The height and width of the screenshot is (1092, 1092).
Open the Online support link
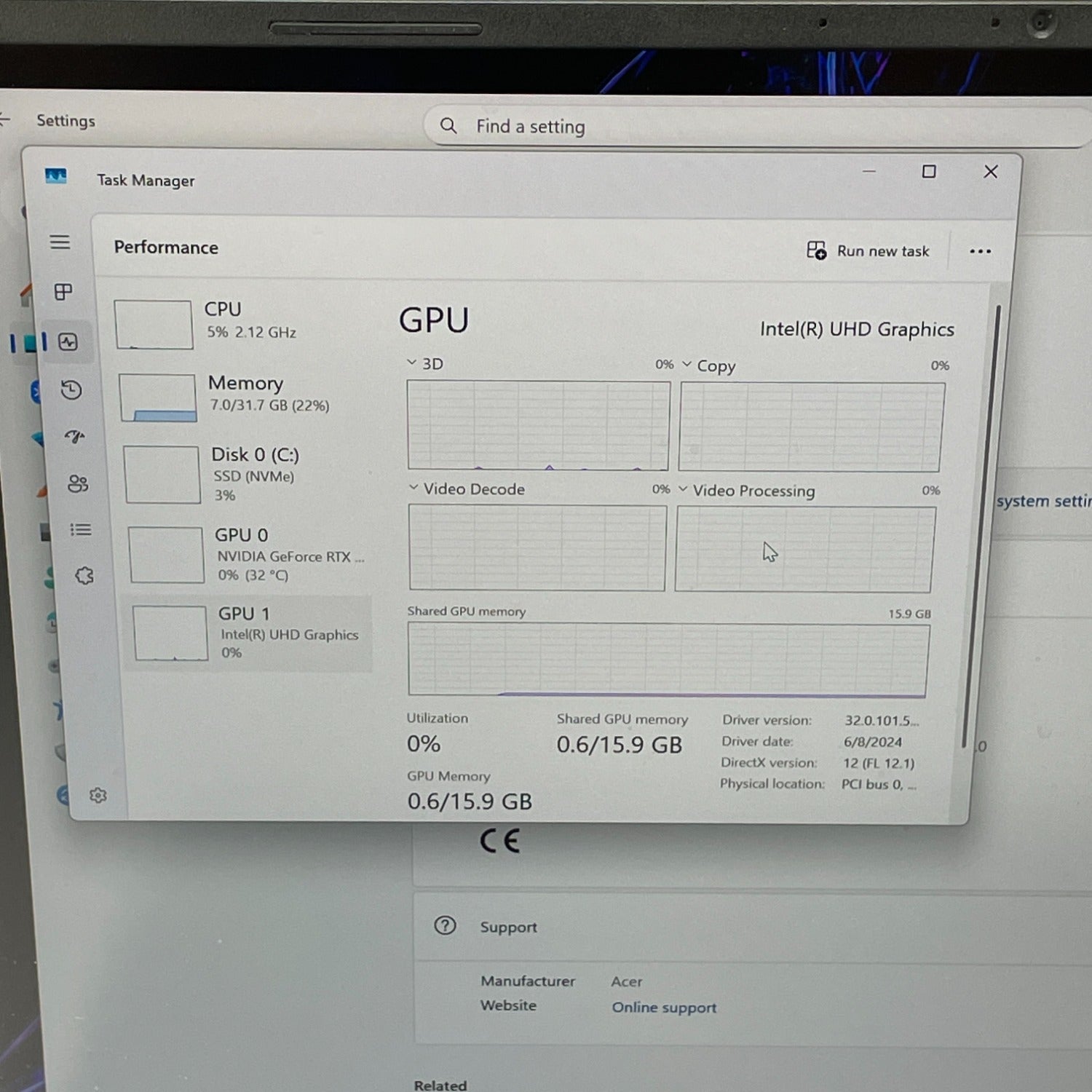coord(664,1008)
